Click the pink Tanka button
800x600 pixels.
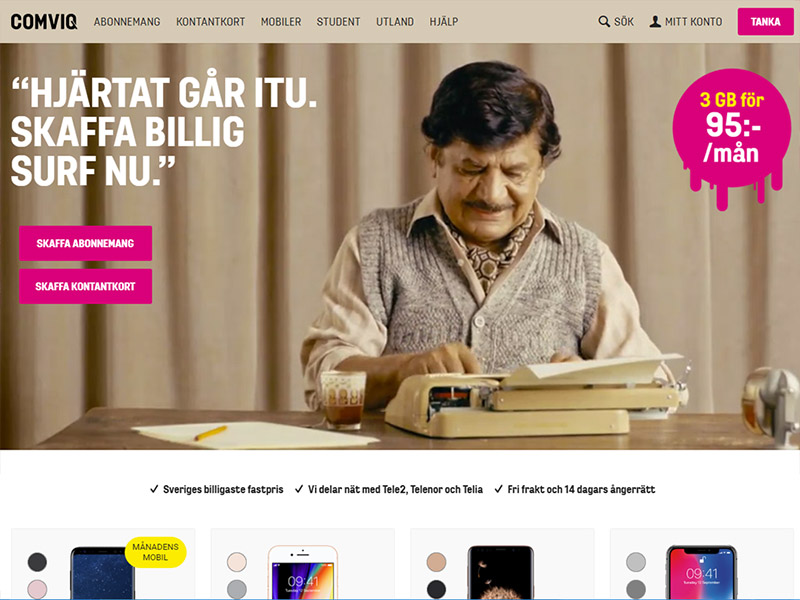pyautogui.click(x=765, y=21)
